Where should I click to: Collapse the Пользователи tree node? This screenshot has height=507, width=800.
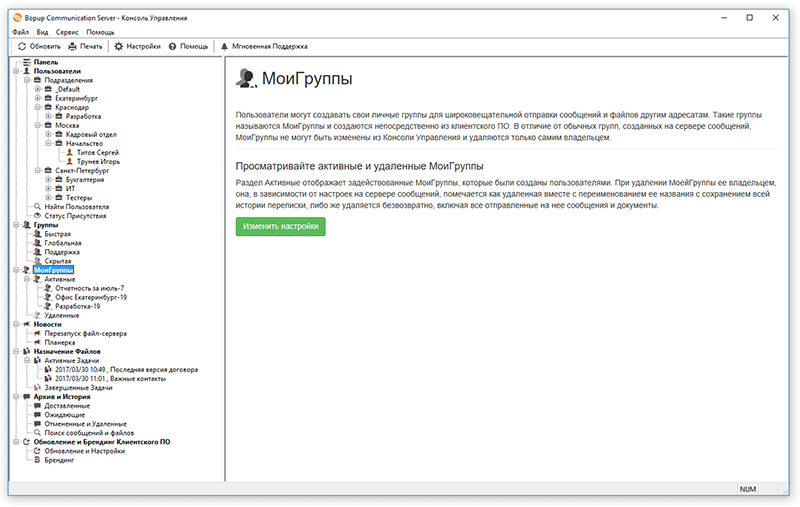click(x=16, y=71)
